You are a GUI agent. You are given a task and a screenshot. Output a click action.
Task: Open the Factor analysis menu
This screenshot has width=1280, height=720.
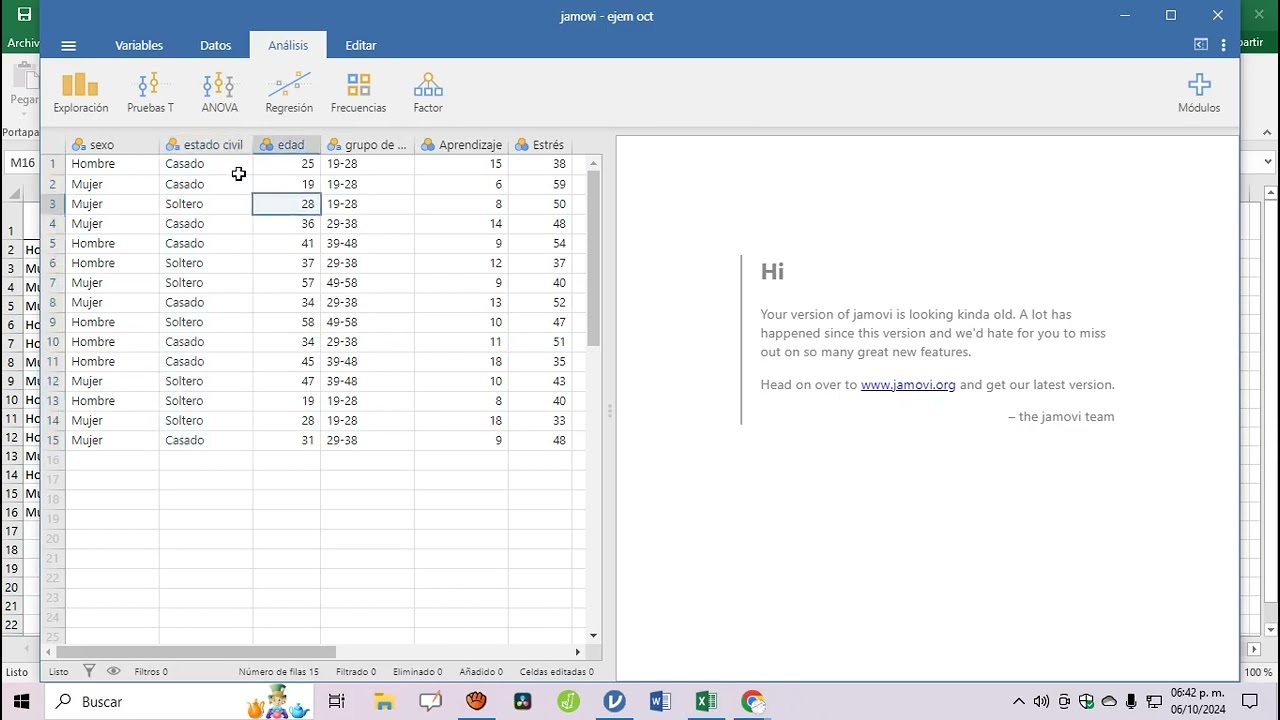(x=428, y=93)
